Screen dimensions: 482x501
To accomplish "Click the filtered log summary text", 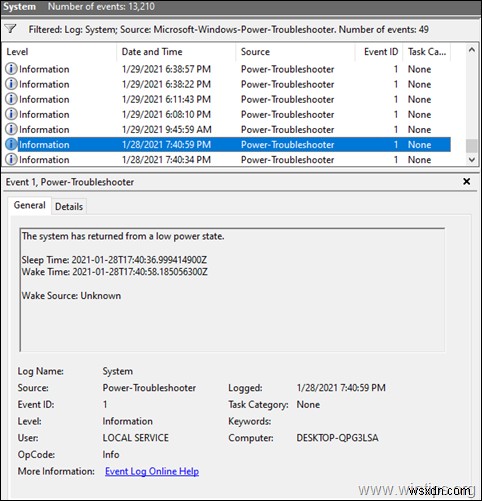I will (x=228, y=29).
